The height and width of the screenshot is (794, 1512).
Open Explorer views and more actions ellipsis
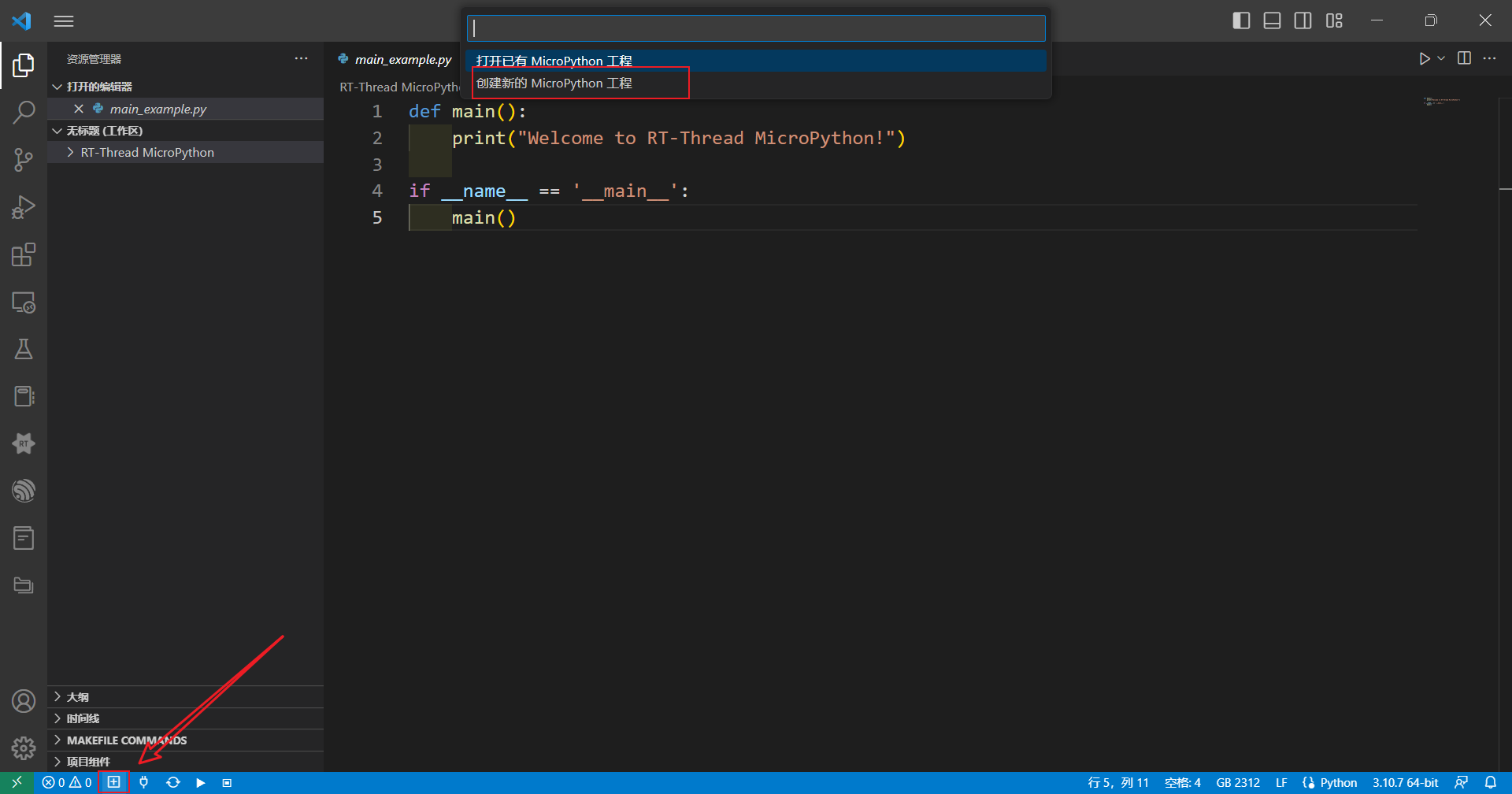301,58
